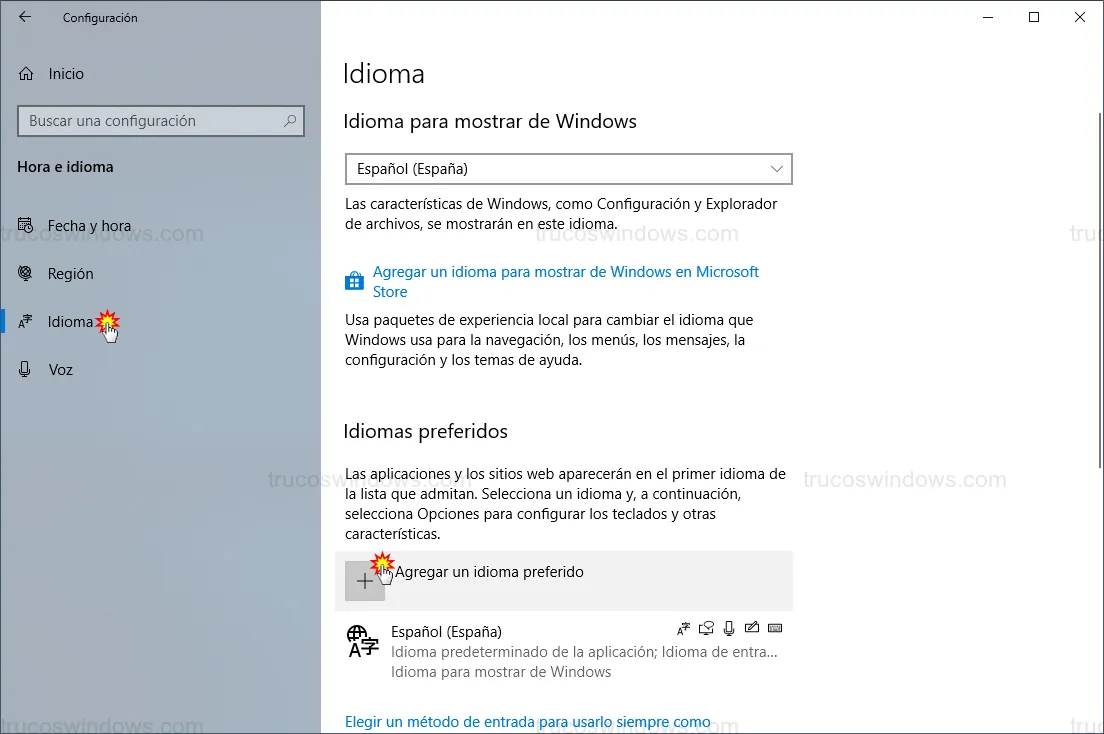Click the speech recognition microphone icon for Español
Screen dimensions: 1104x734
pos(729,629)
